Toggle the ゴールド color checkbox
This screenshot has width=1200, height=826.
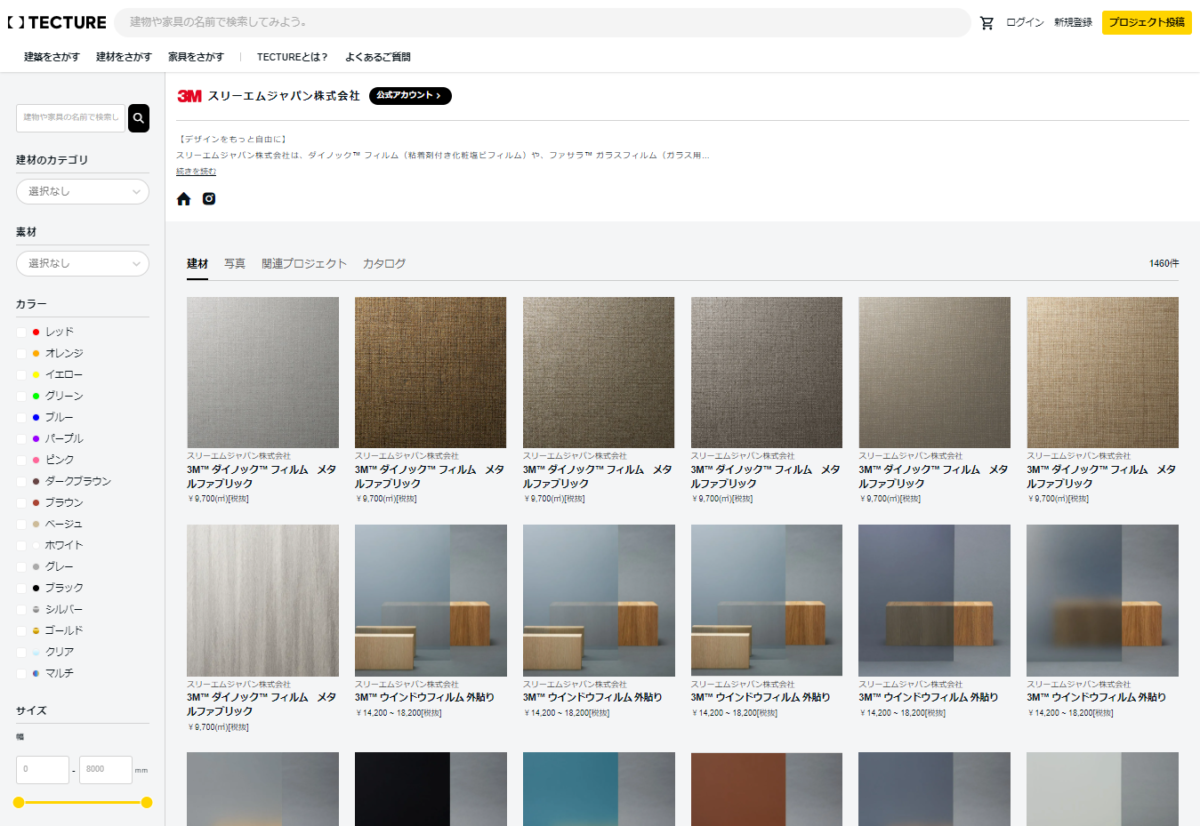click(22, 631)
